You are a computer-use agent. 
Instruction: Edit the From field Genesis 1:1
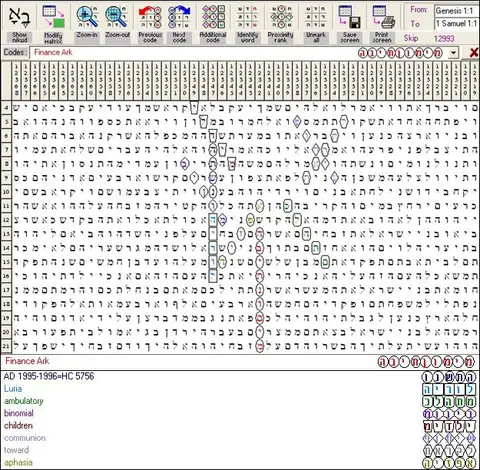(x=457, y=11)
